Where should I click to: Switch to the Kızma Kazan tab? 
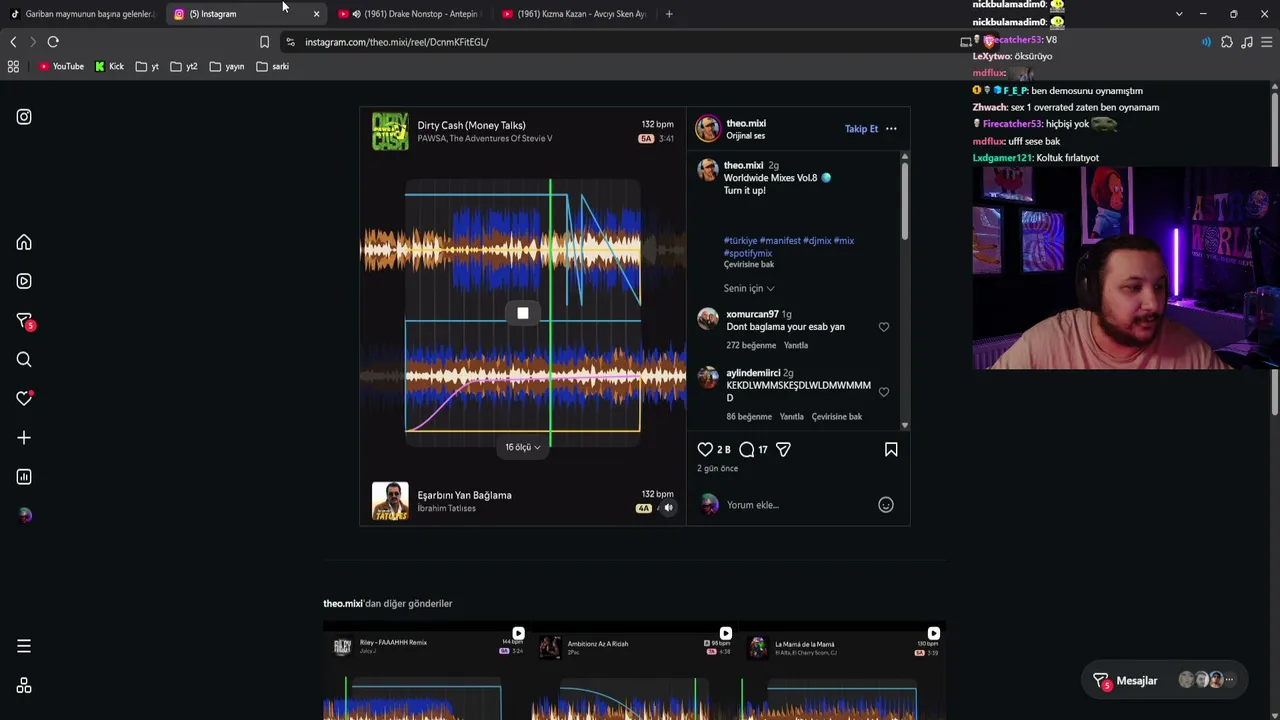(575, 14)
